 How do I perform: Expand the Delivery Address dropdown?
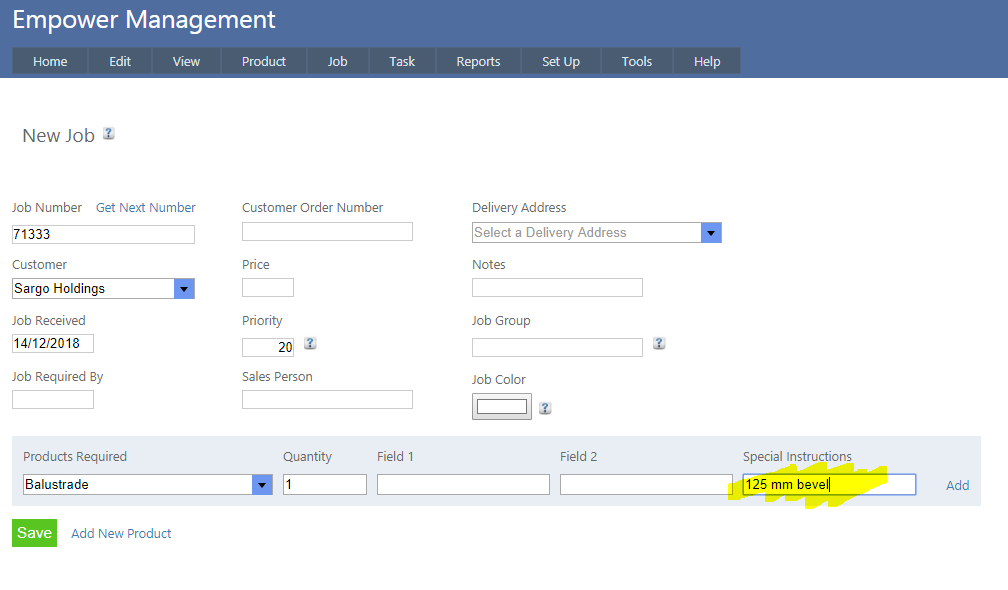(x=711, y=233)
